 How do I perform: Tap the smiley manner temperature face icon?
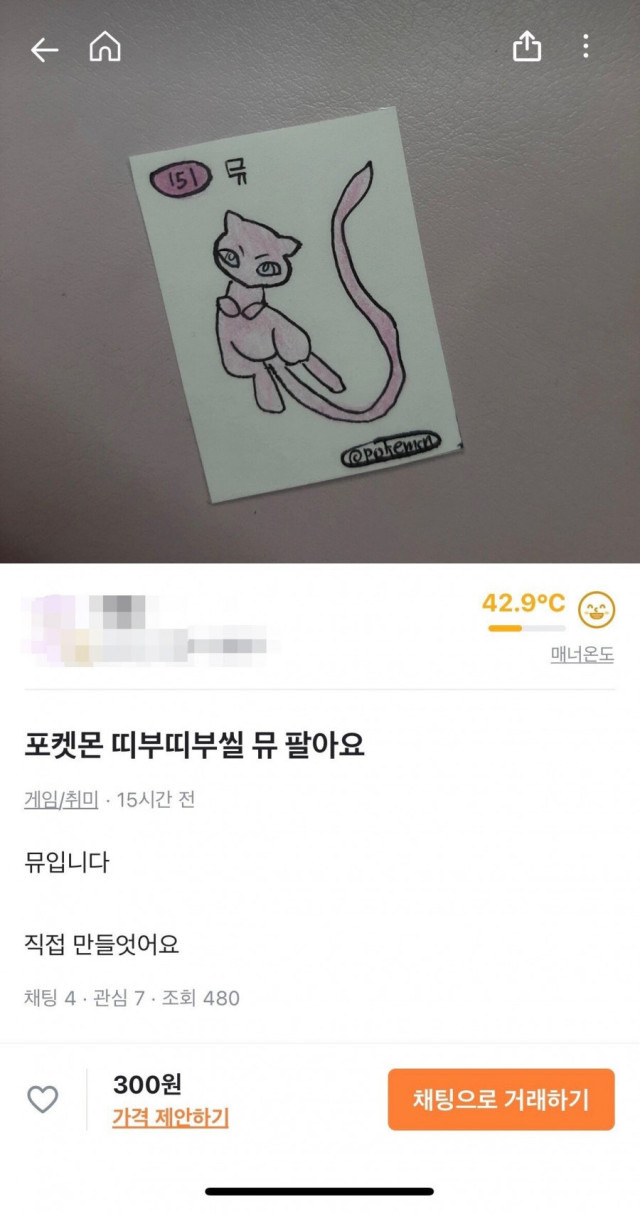click(x=597, y=609)
